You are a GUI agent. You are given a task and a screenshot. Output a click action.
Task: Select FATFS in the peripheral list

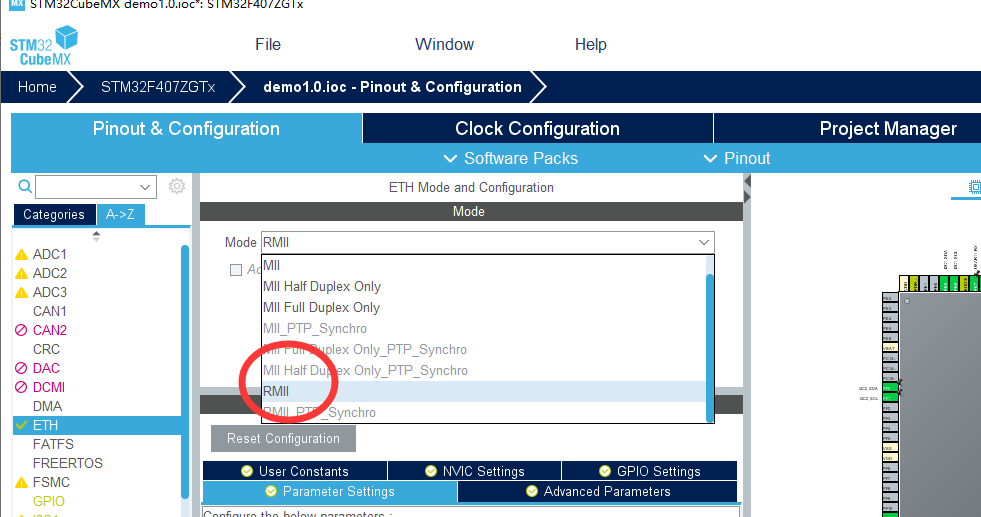53,444
